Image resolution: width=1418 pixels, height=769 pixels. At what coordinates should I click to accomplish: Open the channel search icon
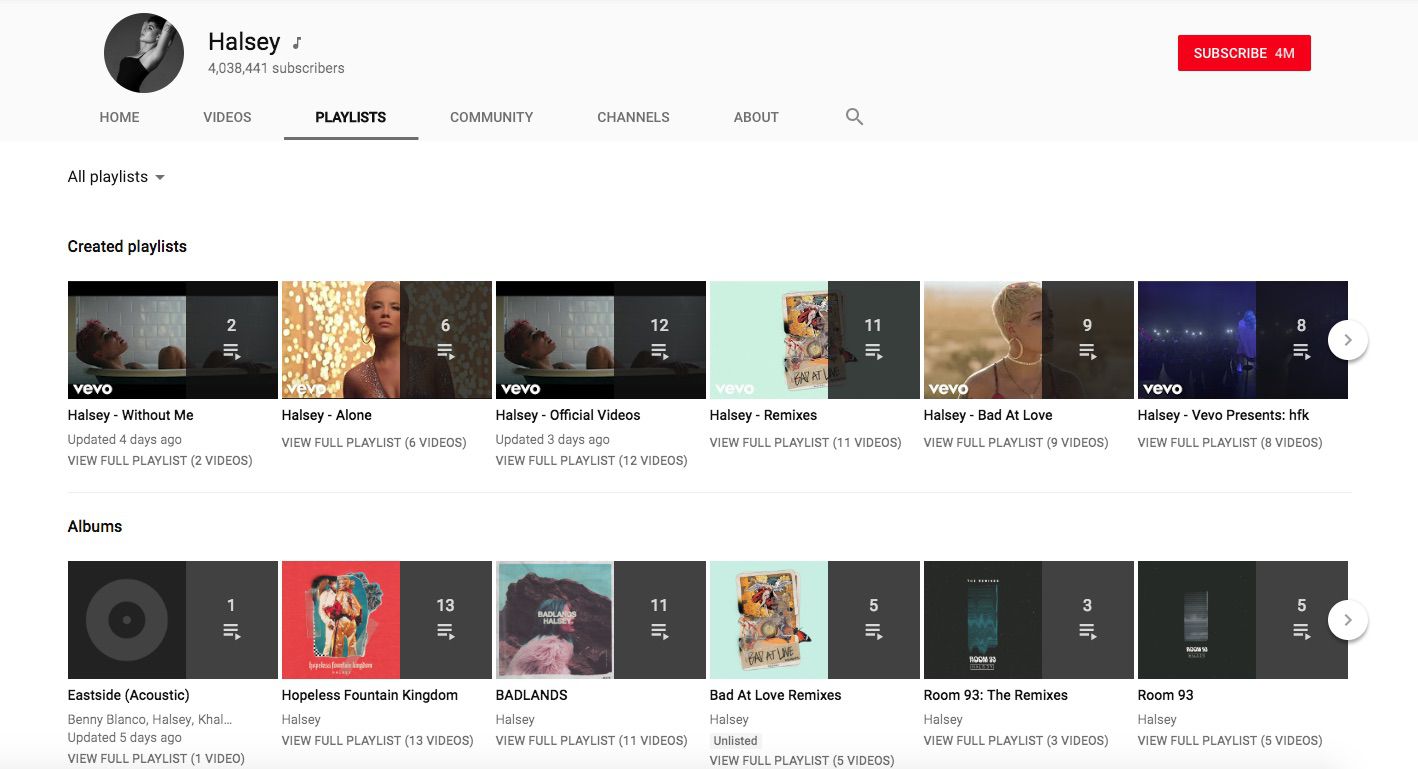pos(854,116)
